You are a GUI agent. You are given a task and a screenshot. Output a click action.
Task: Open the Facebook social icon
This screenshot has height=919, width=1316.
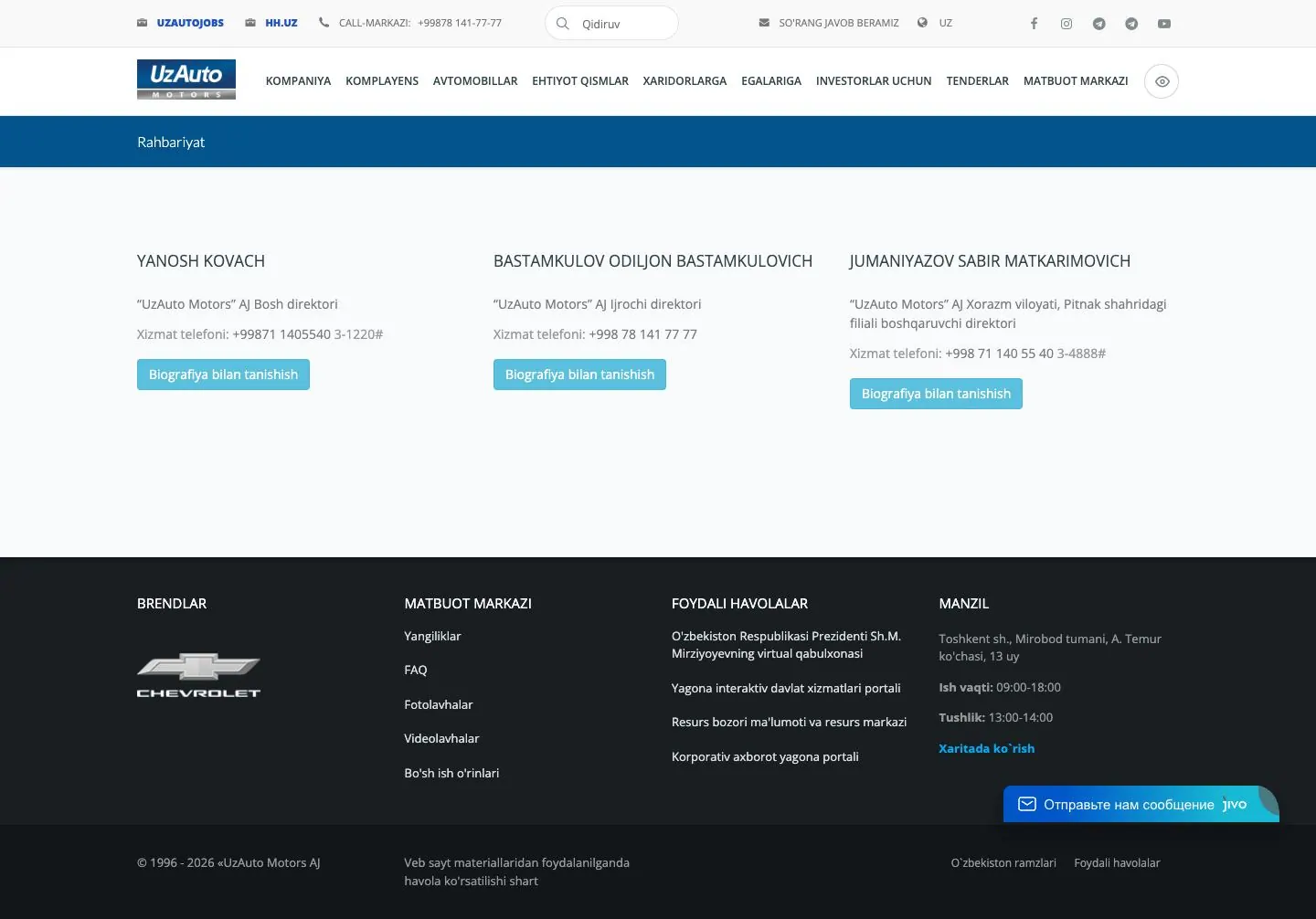click(1034, 24)
